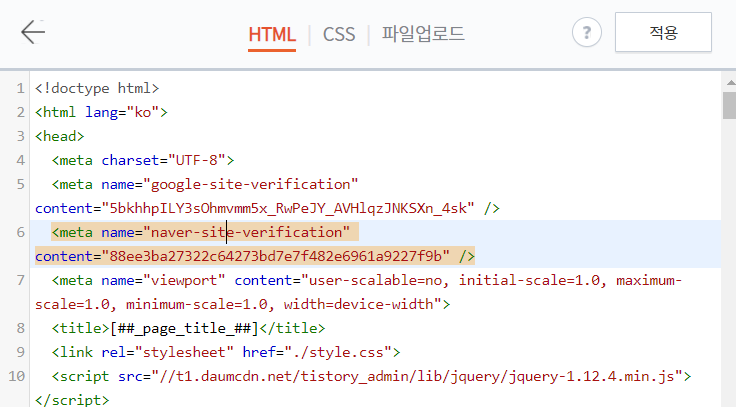Click line number 4 in the gutter
Screen dimensions: 736x407
20,160
